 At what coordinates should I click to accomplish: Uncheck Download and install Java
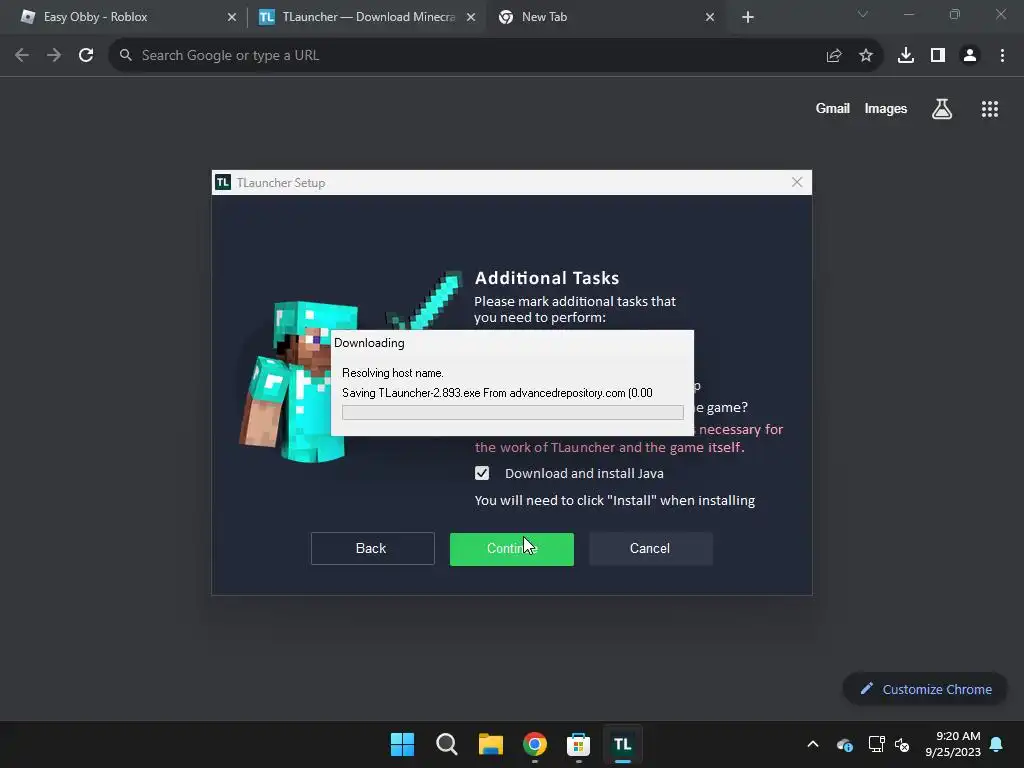(x=482, y=473)
